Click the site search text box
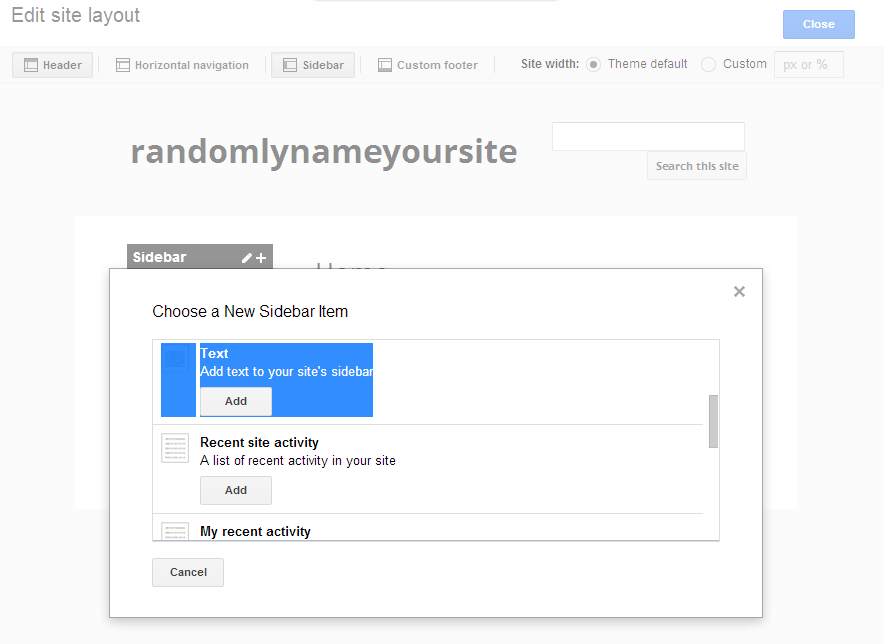This screenshot has width=884, height=644. (x=648, y=136)
